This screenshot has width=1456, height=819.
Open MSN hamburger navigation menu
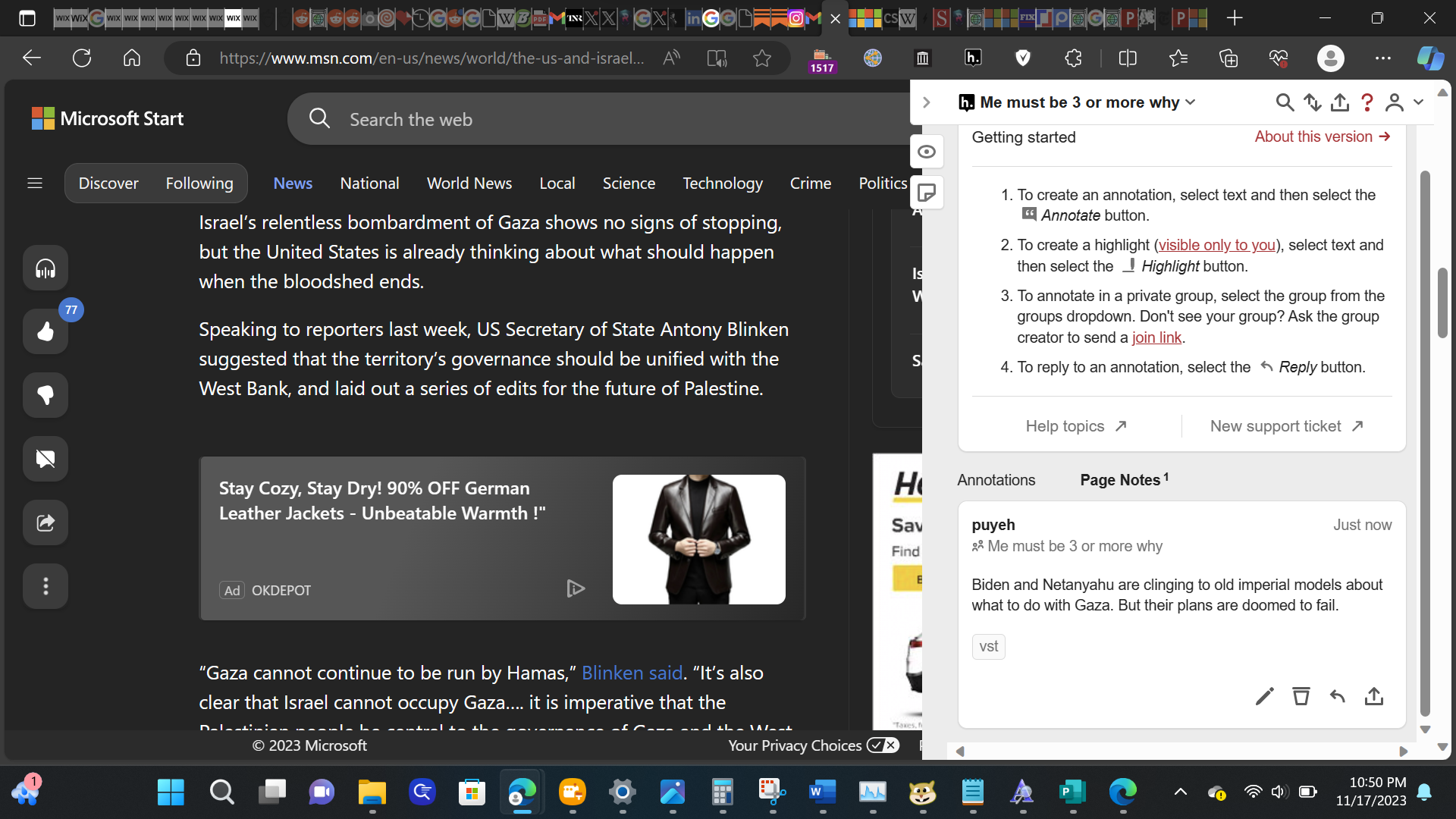tap(35, 184)
